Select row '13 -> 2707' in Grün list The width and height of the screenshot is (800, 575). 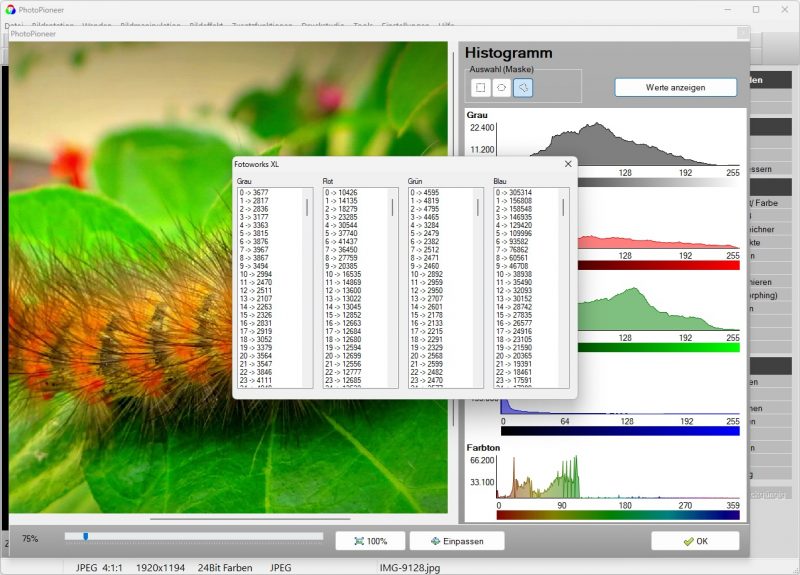tap(427, 298)
